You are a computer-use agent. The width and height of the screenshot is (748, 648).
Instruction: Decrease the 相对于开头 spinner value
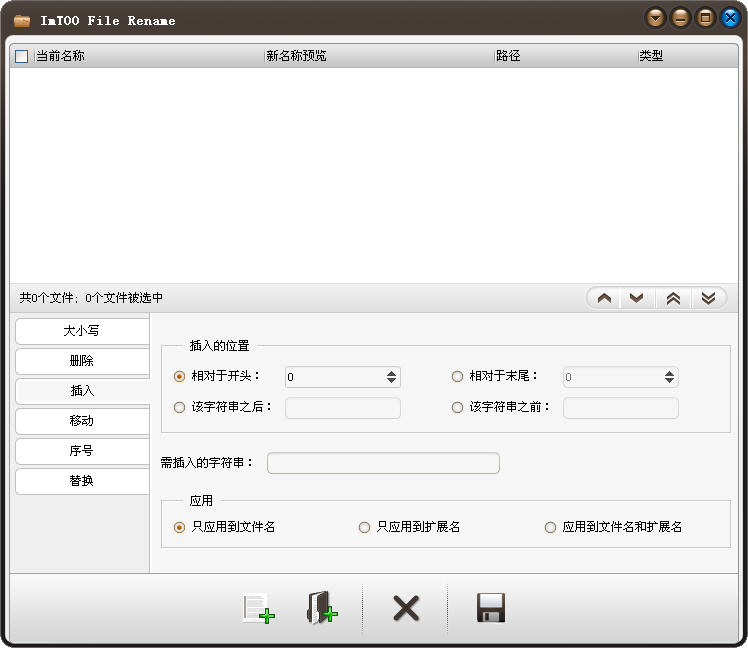click(x=391, y=380)
